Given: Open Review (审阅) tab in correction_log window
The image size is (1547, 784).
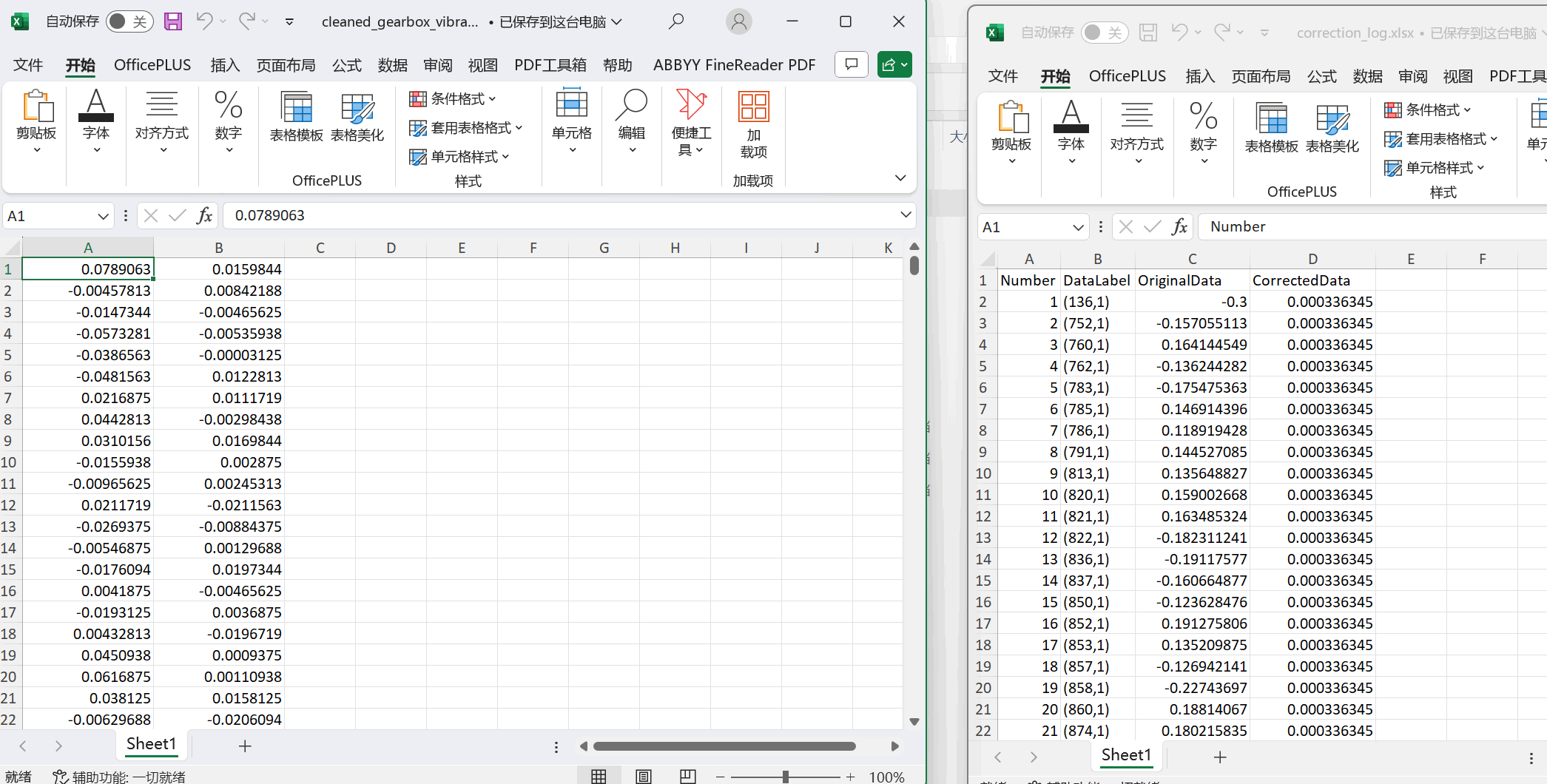Looking at the screenshot, I should pyautogui.click(x=1413, y=76).
